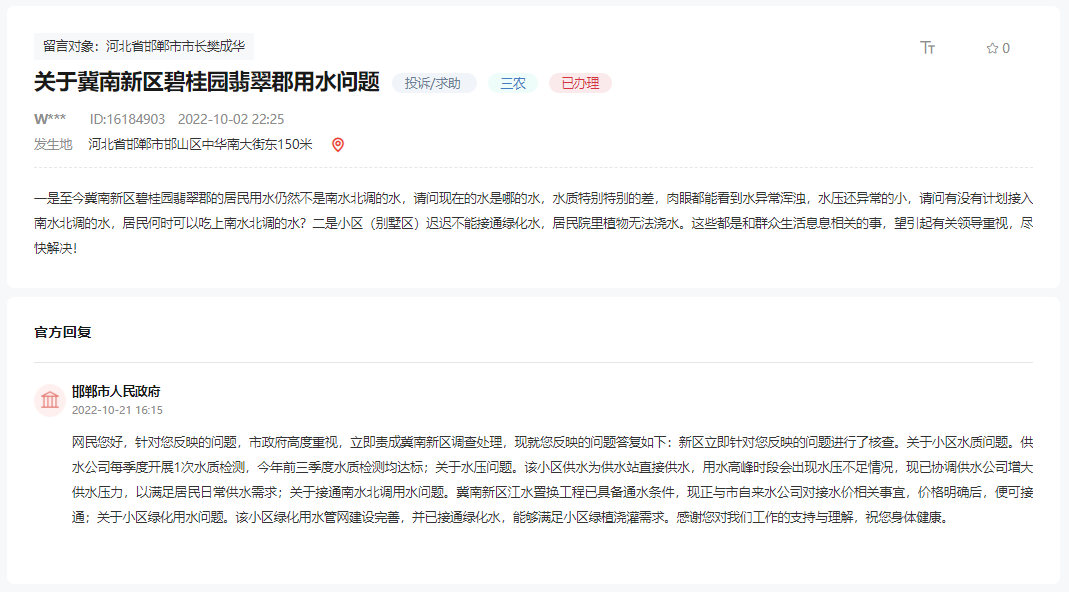Click the font size adjustment icon

coord(927,47)
